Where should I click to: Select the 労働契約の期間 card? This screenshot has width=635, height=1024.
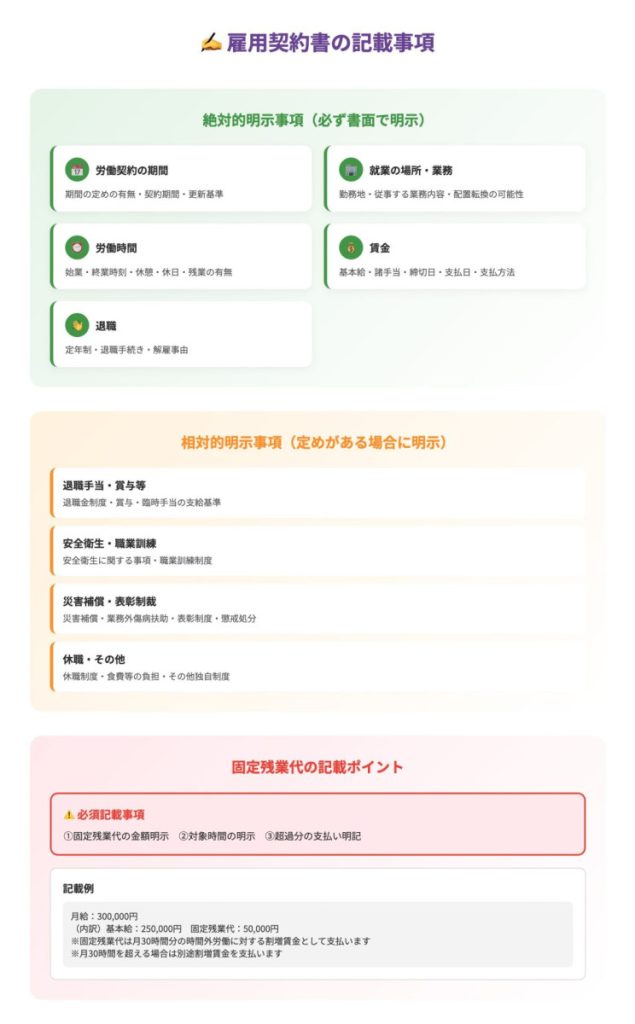coord(182,180)
